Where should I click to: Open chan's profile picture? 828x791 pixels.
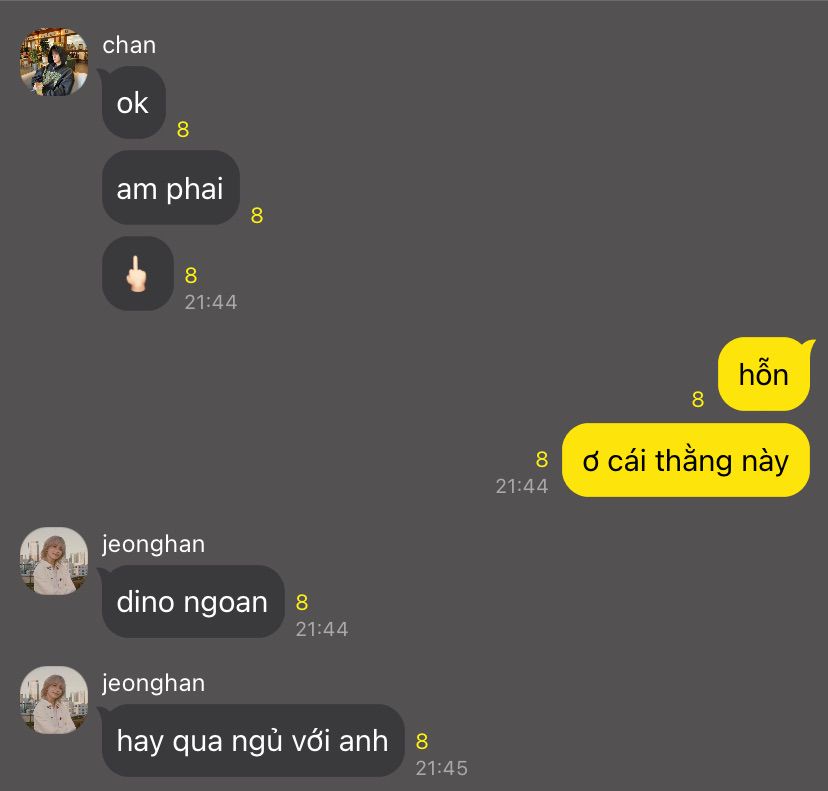(x=54, y=62)
